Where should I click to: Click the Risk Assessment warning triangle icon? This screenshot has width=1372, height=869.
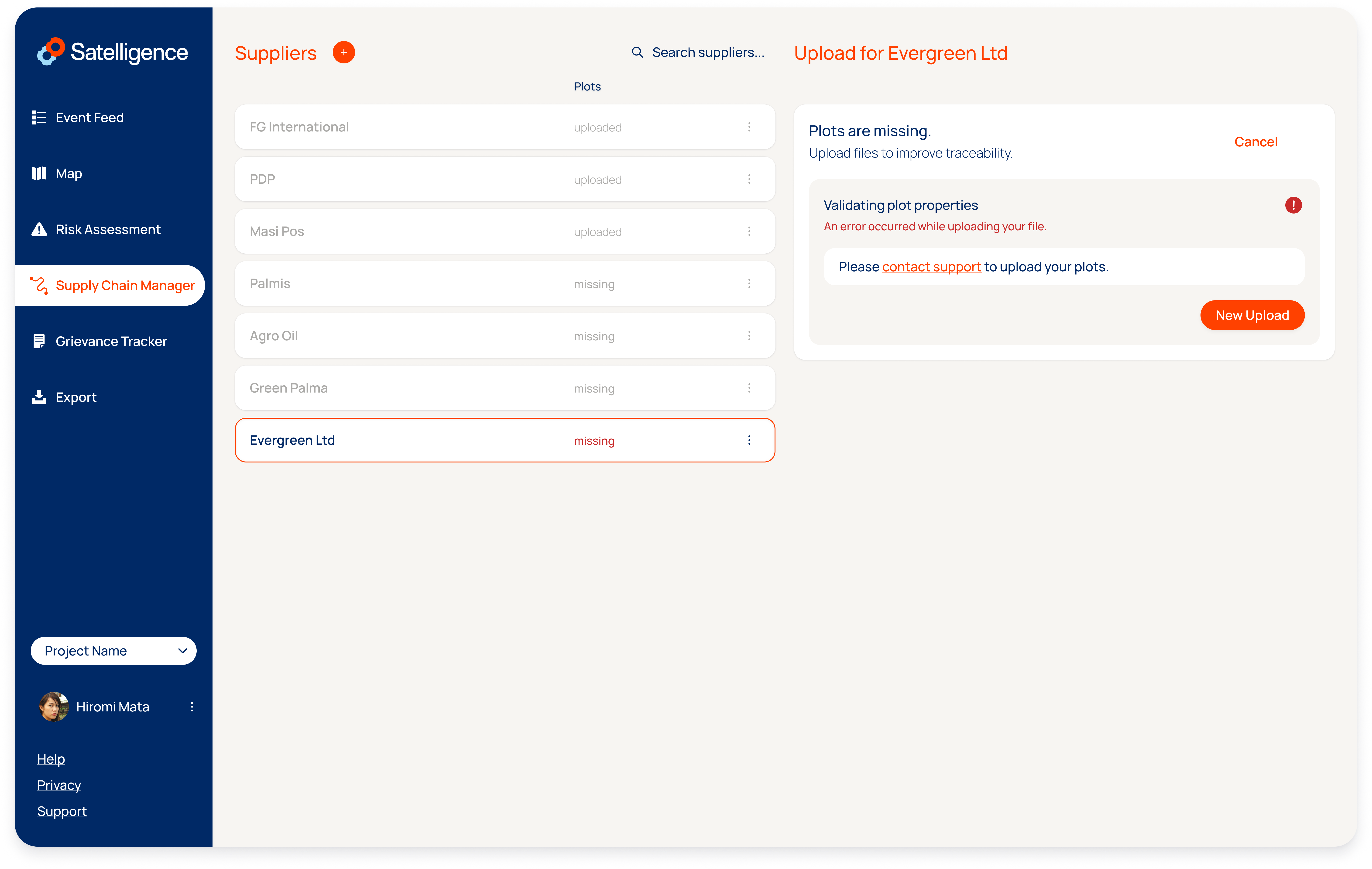coord(39,229)
